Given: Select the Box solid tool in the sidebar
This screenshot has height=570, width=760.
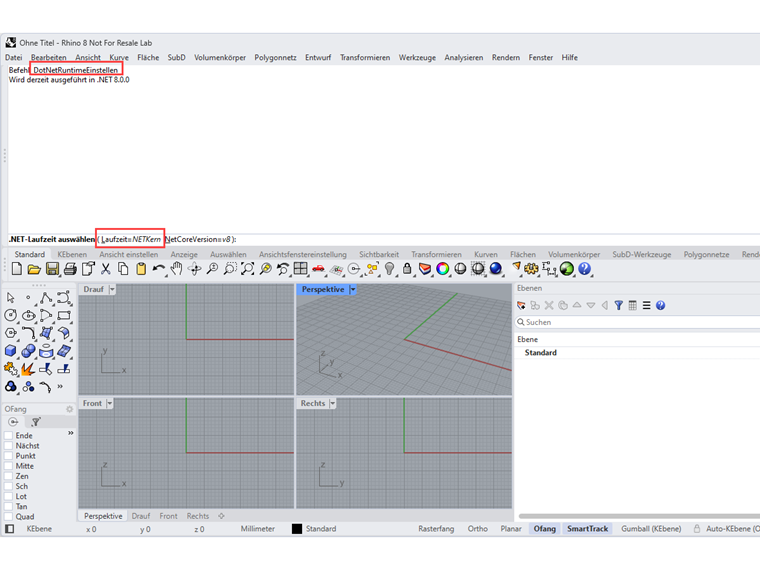Looking at the screenshot, I should [11, 351].
